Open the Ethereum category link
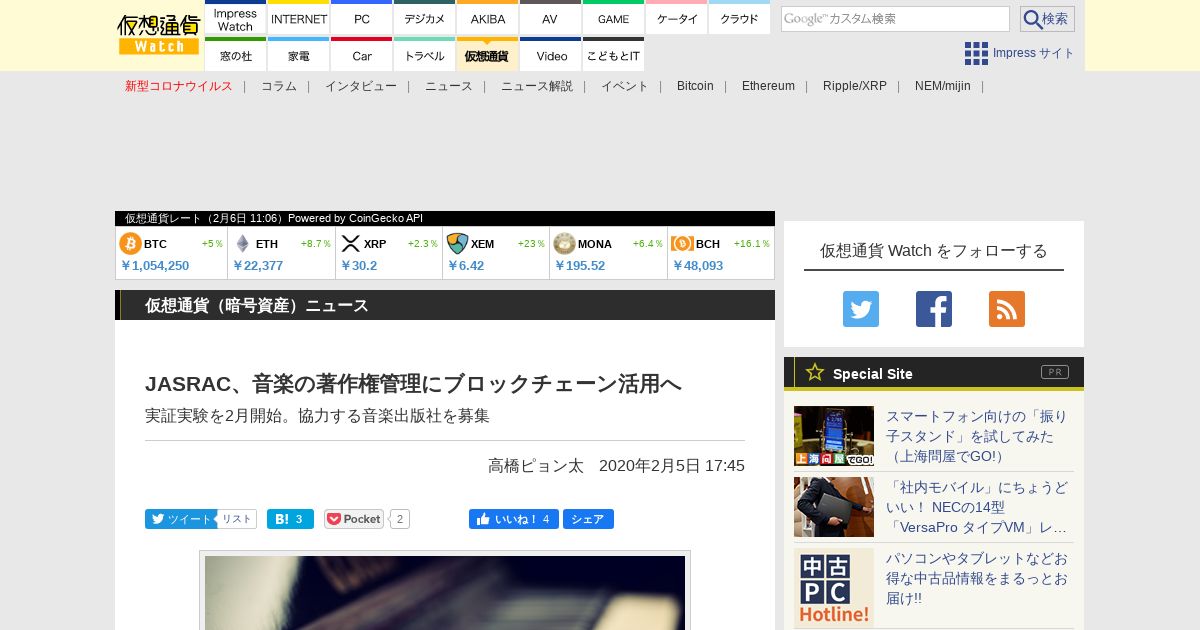1200x630 pixels. pos(768,86)
